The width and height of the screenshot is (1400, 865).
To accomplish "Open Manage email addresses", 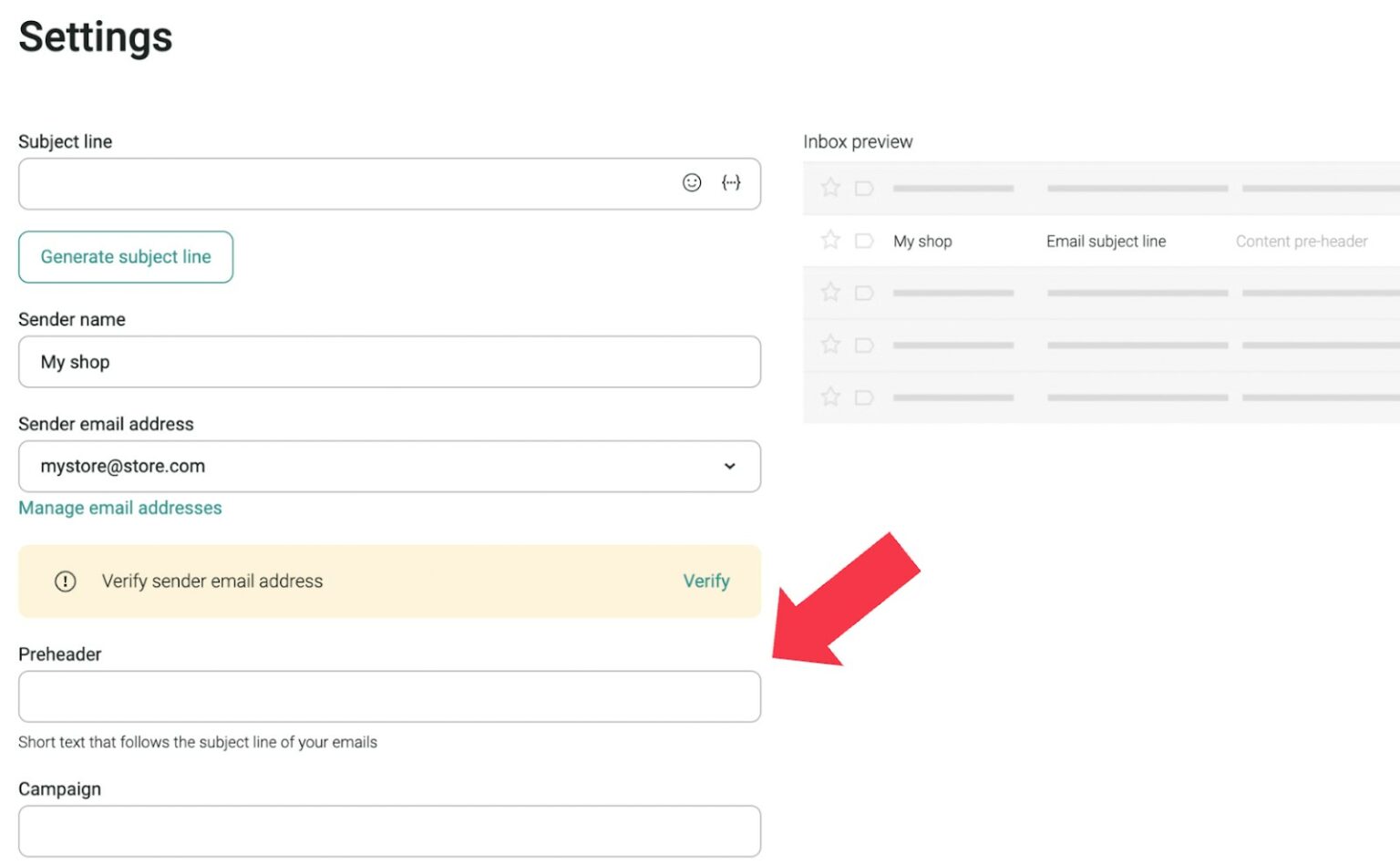I will point(119,508).
